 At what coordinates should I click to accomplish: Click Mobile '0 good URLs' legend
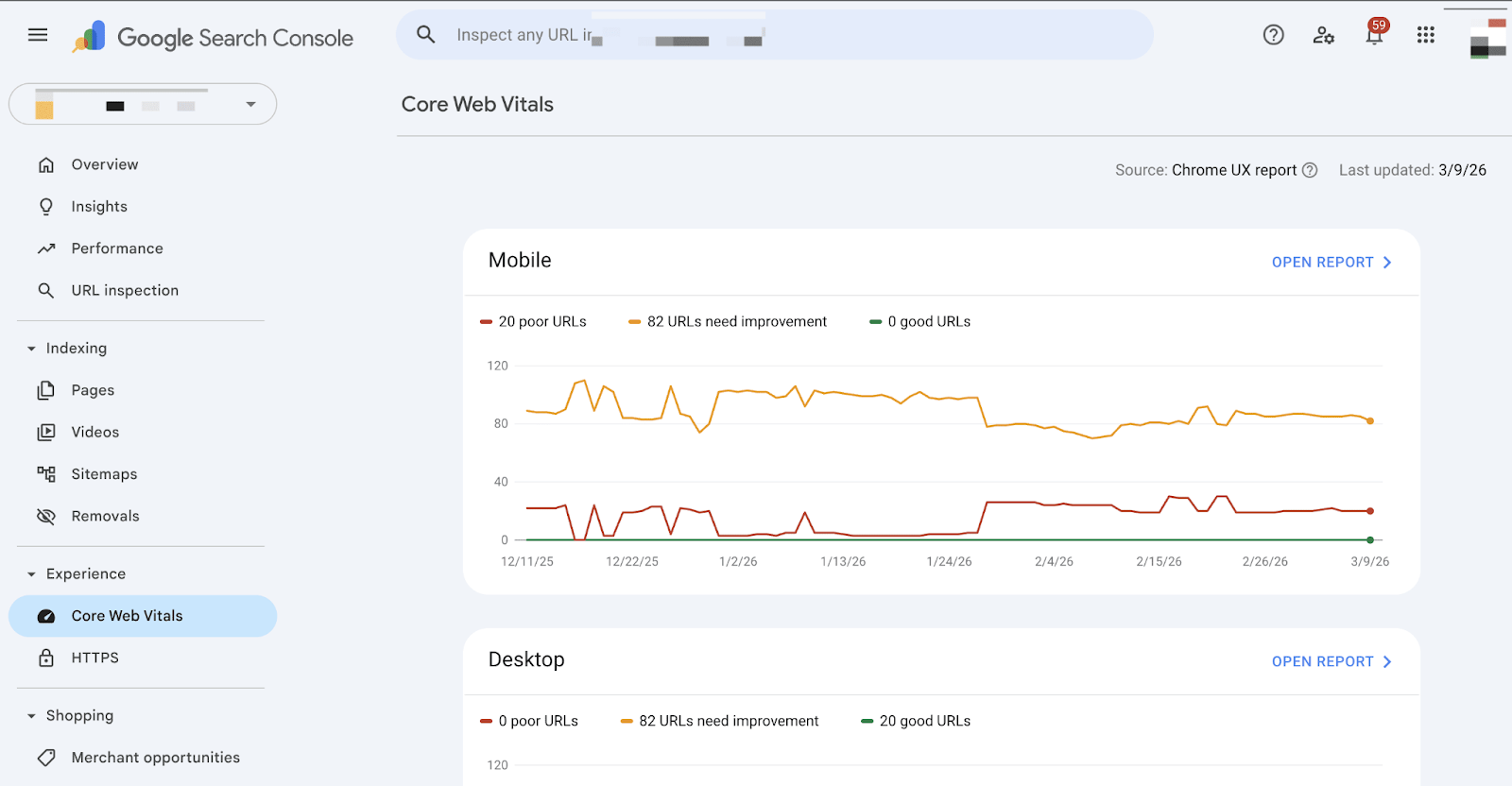pos(919,322)
